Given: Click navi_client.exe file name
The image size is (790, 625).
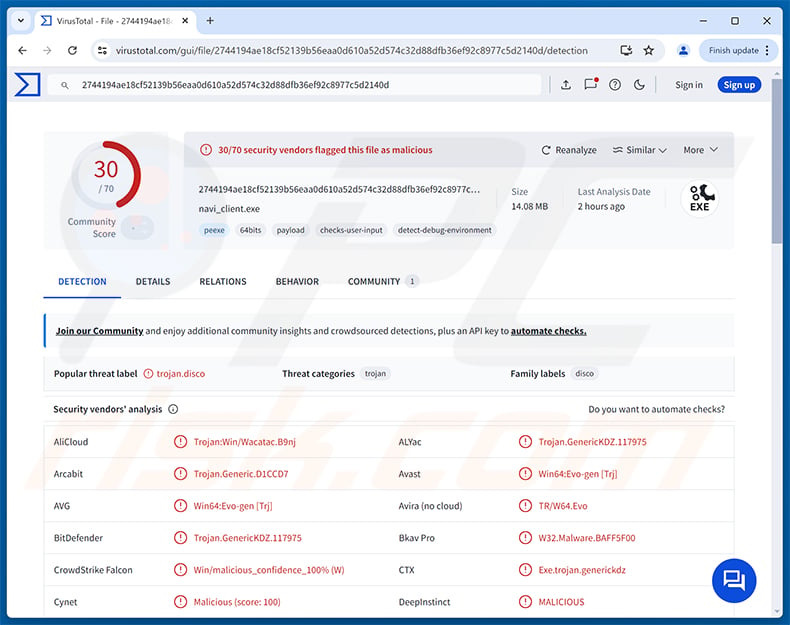Looking at the screenshot, I should point(229,209).
